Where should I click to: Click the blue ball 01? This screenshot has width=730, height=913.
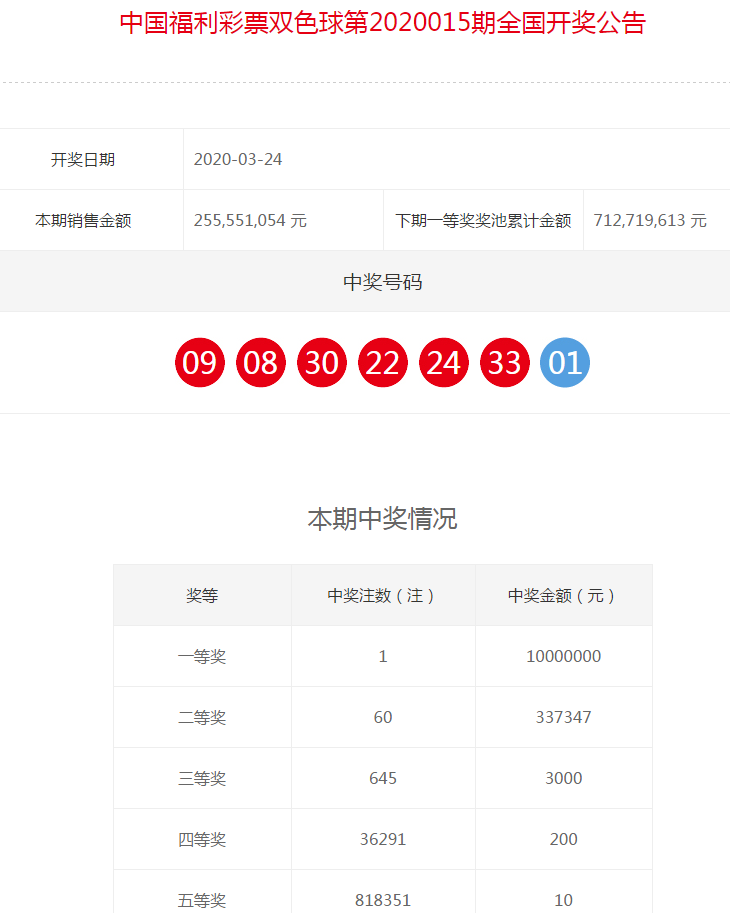pos(565,362)
